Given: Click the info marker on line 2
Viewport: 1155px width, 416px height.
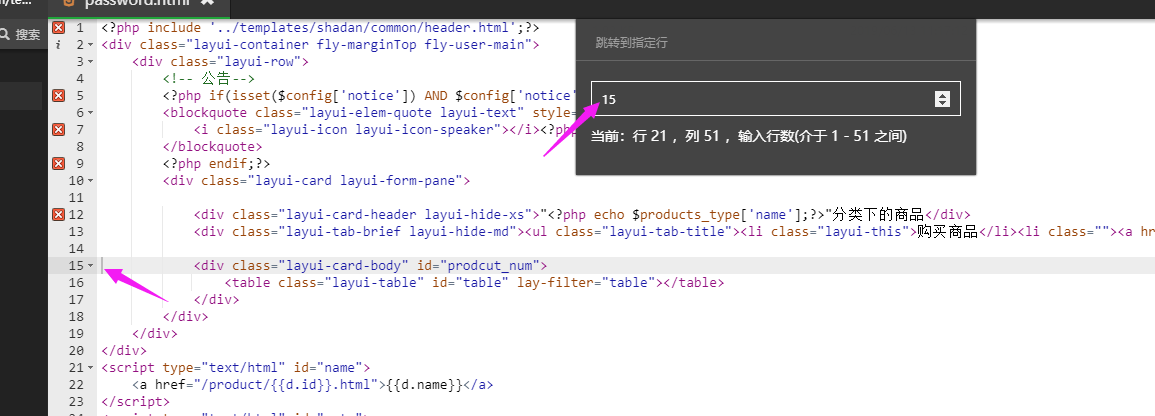Looking at the screenshot, I should pos(59,45).
